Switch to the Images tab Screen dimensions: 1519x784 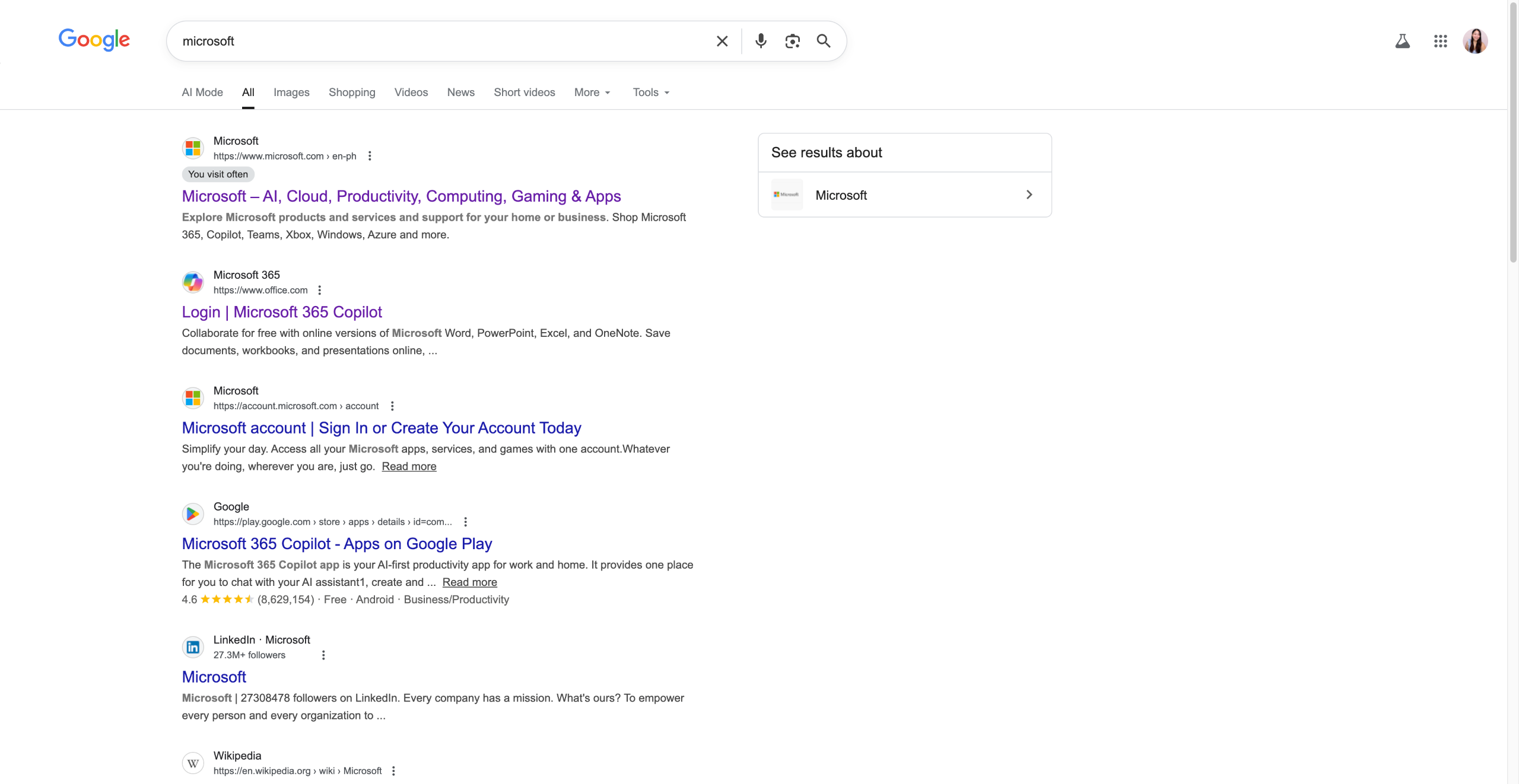291,93
